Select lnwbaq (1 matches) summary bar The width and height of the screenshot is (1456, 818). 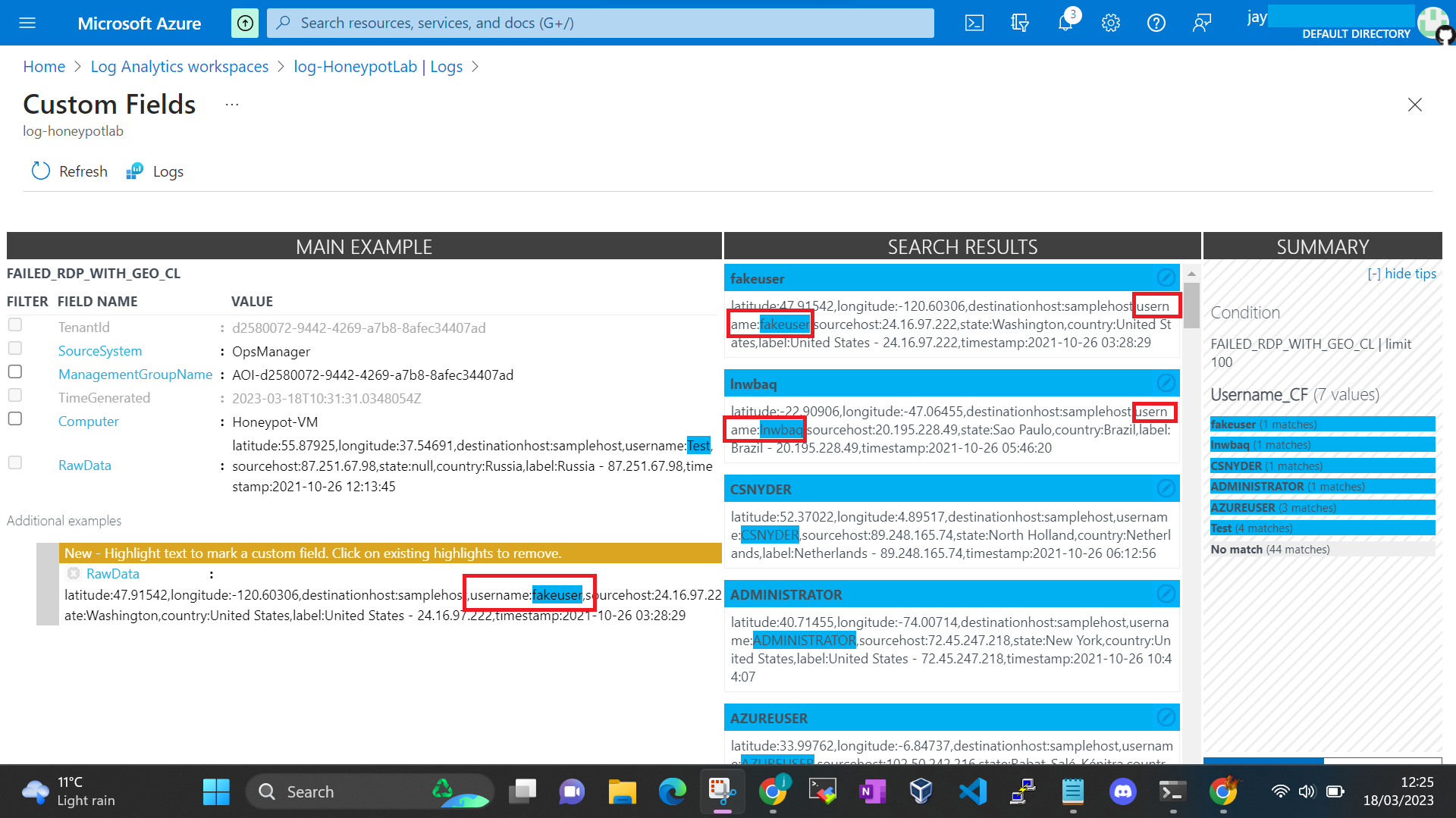[x=1323, y=445]
